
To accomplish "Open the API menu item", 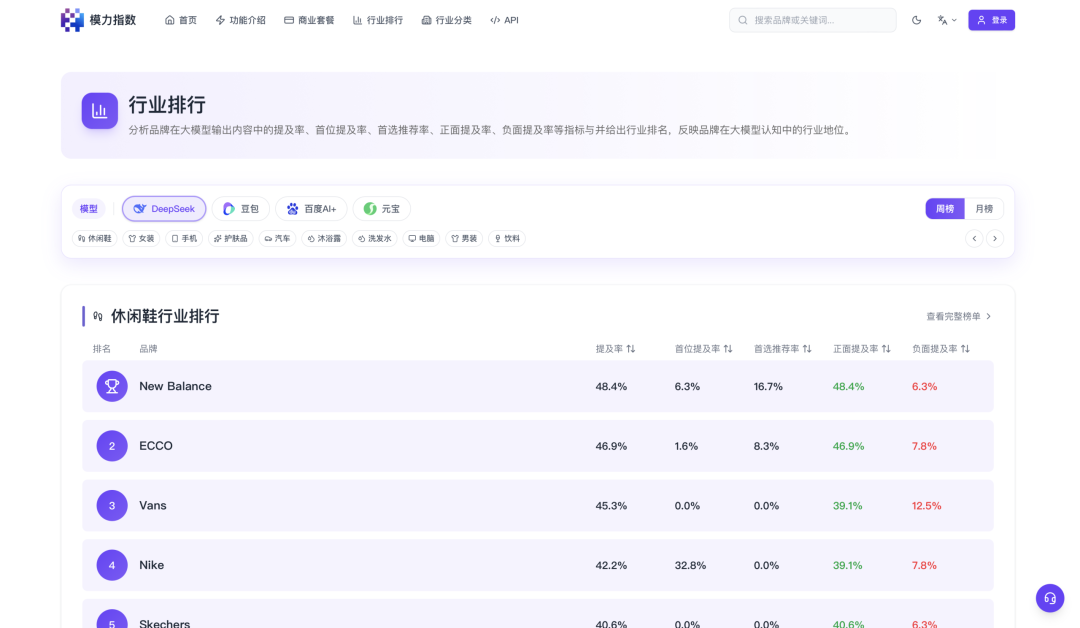I will pyautogui.click(x=504, y=21).
